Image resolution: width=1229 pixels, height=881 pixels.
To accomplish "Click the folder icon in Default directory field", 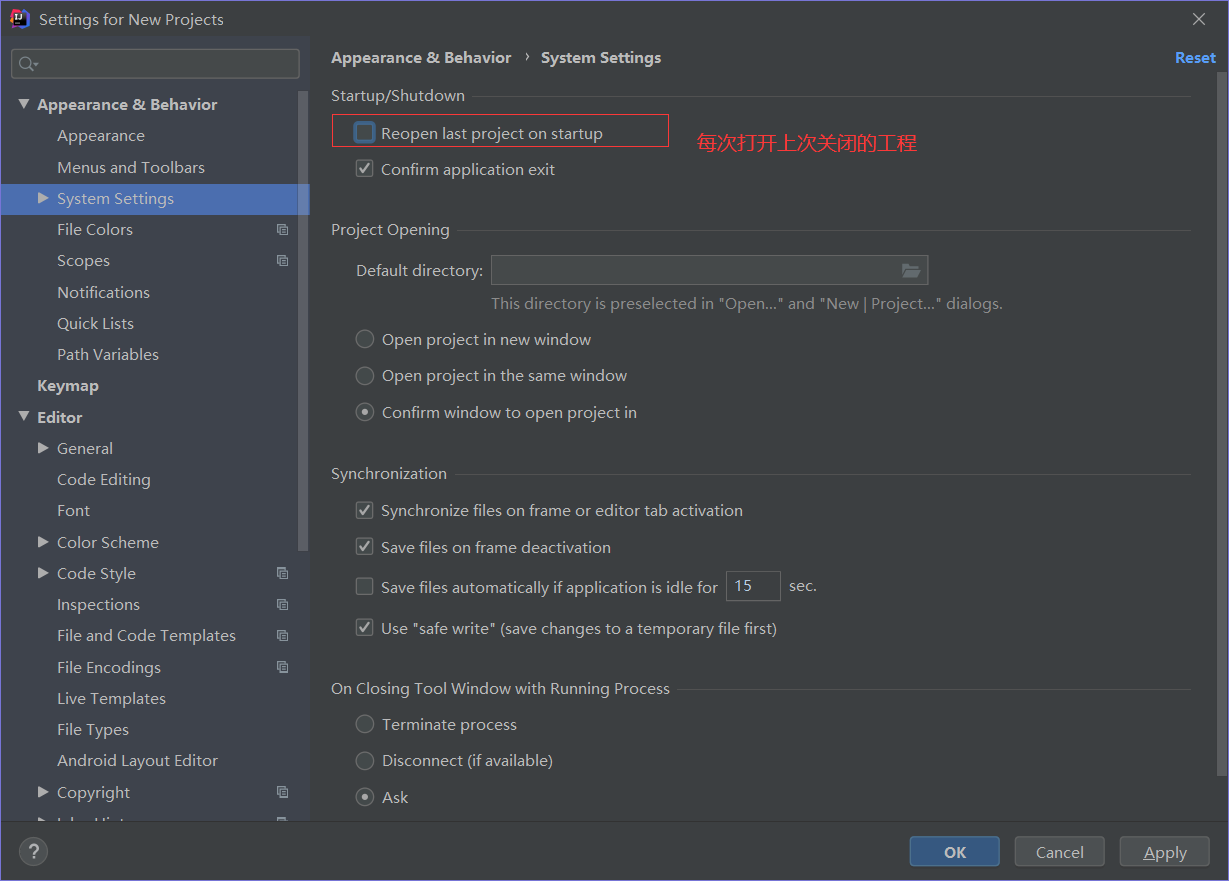I will (910, 269).
